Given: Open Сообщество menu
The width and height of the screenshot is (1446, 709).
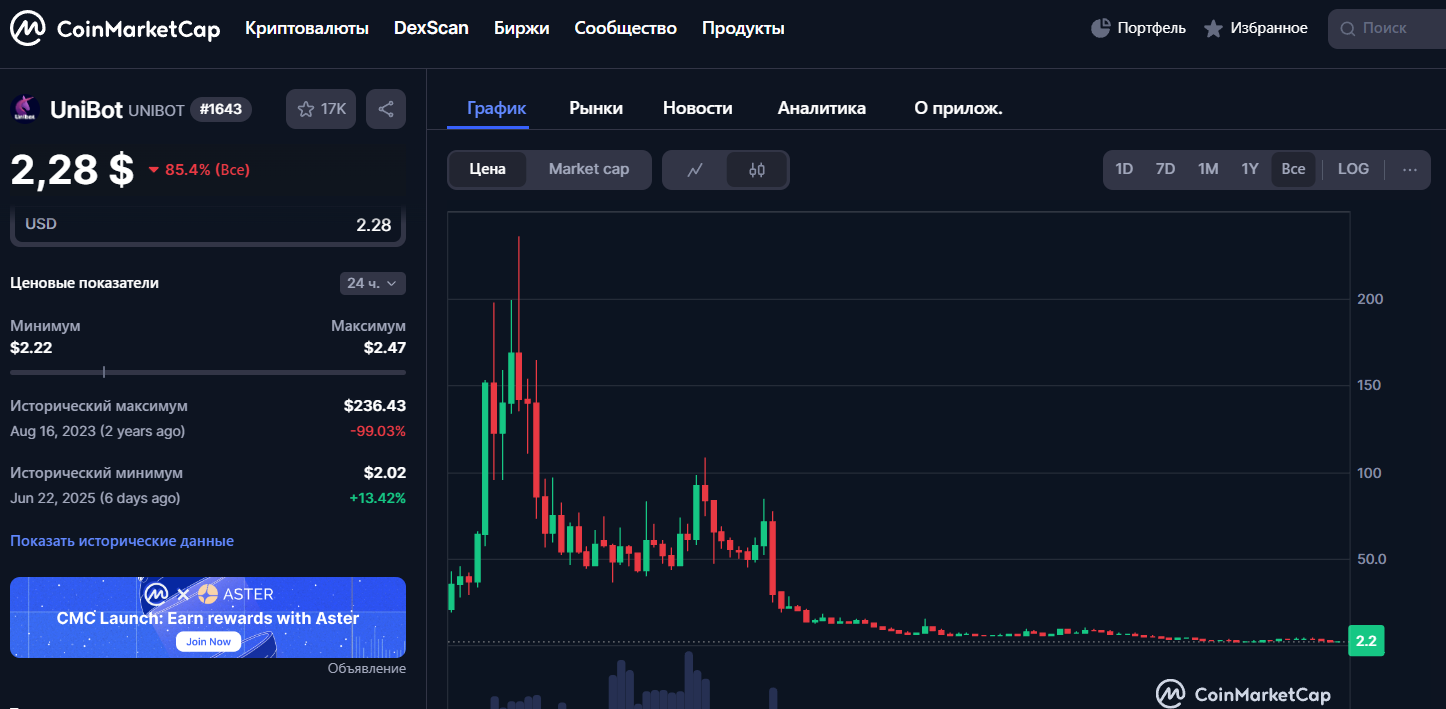Looking at the screenshot, I should coord(626,28).
